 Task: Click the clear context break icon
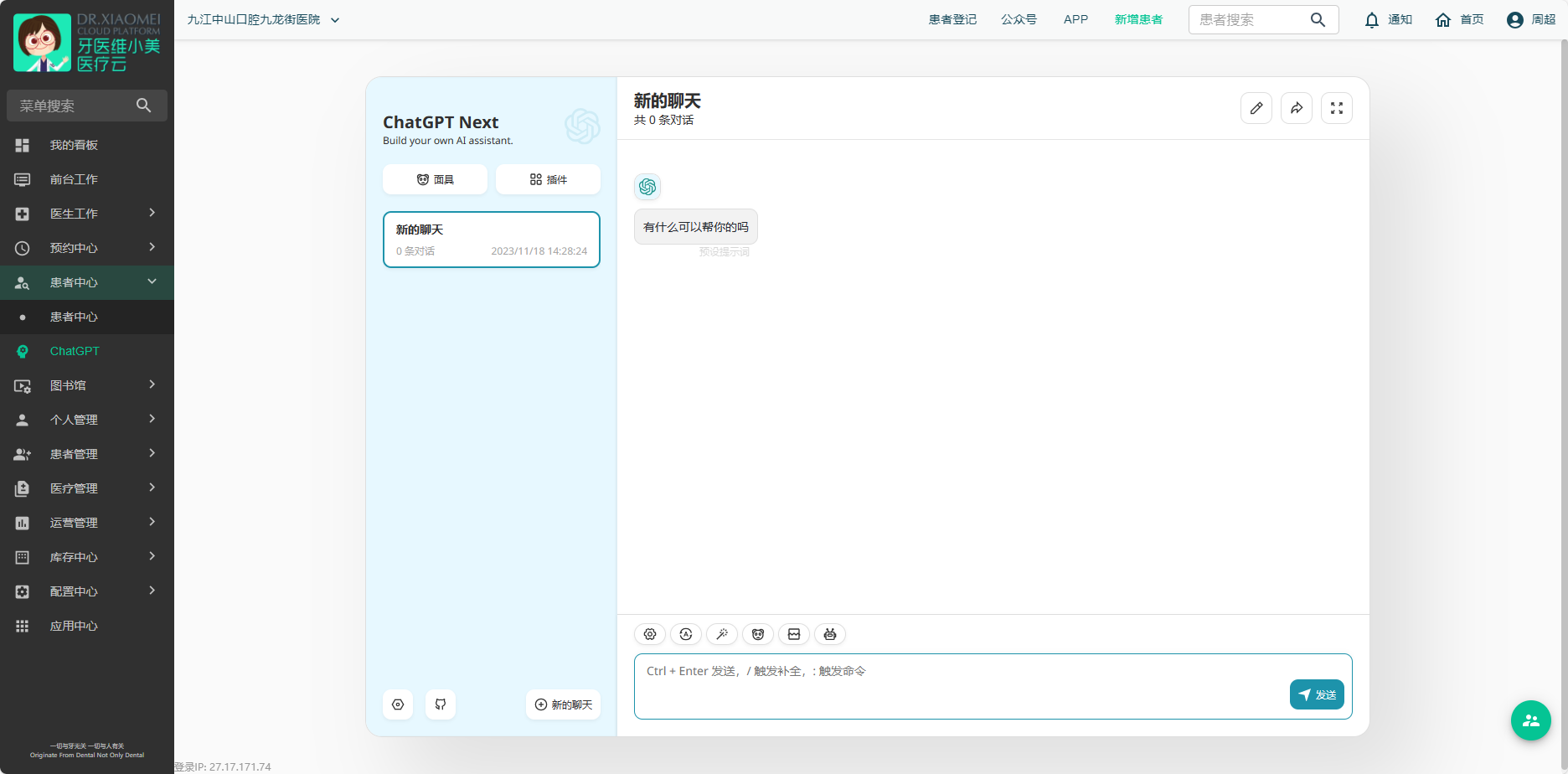[794, 634]
